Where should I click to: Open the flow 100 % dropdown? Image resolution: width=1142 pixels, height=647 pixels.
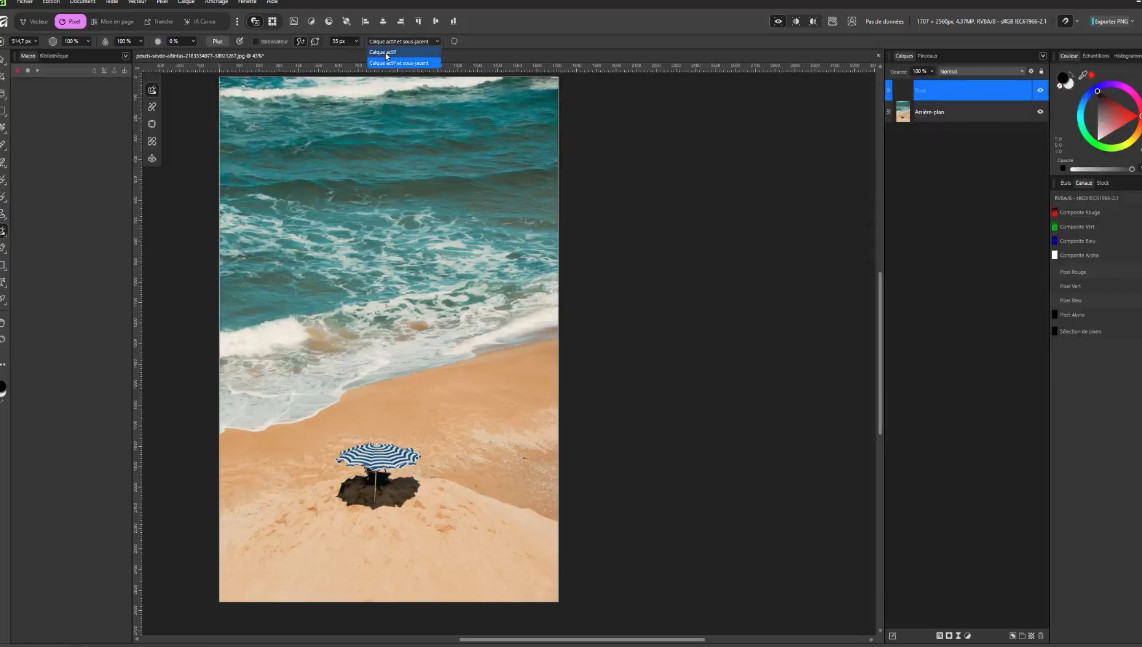point(129,42)
